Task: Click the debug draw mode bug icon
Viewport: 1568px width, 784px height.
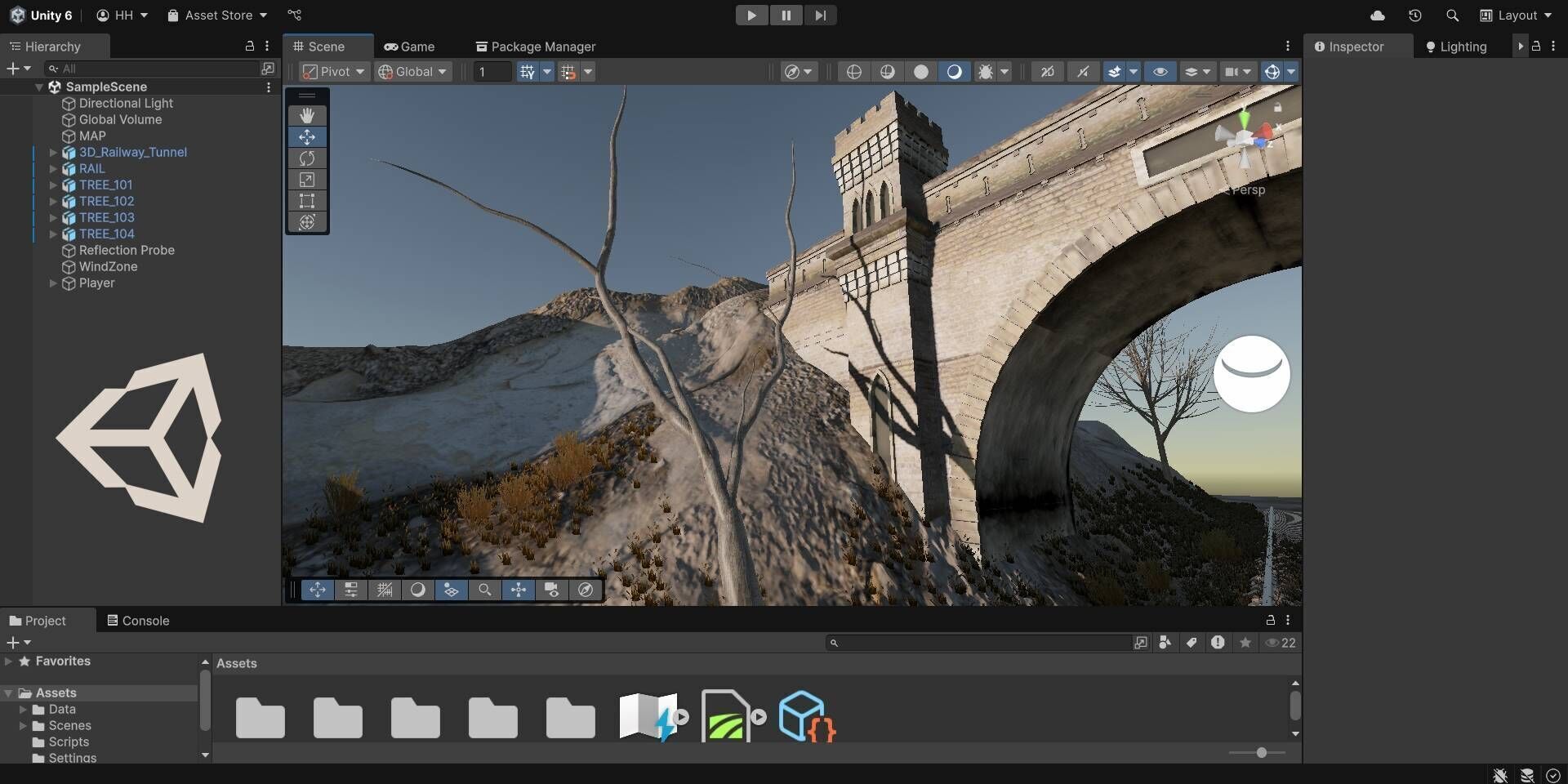Action: [x=986, y=72]
